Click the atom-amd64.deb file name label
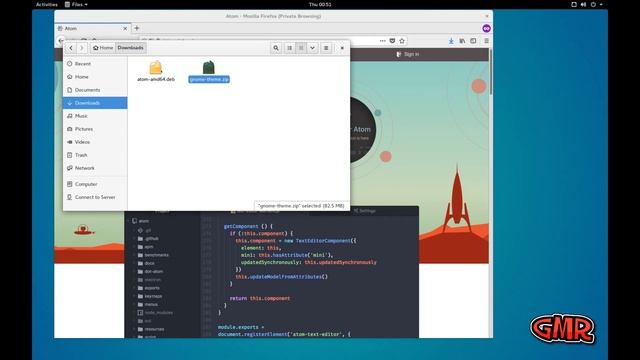 pyautogui.click(x=156, y=79)
